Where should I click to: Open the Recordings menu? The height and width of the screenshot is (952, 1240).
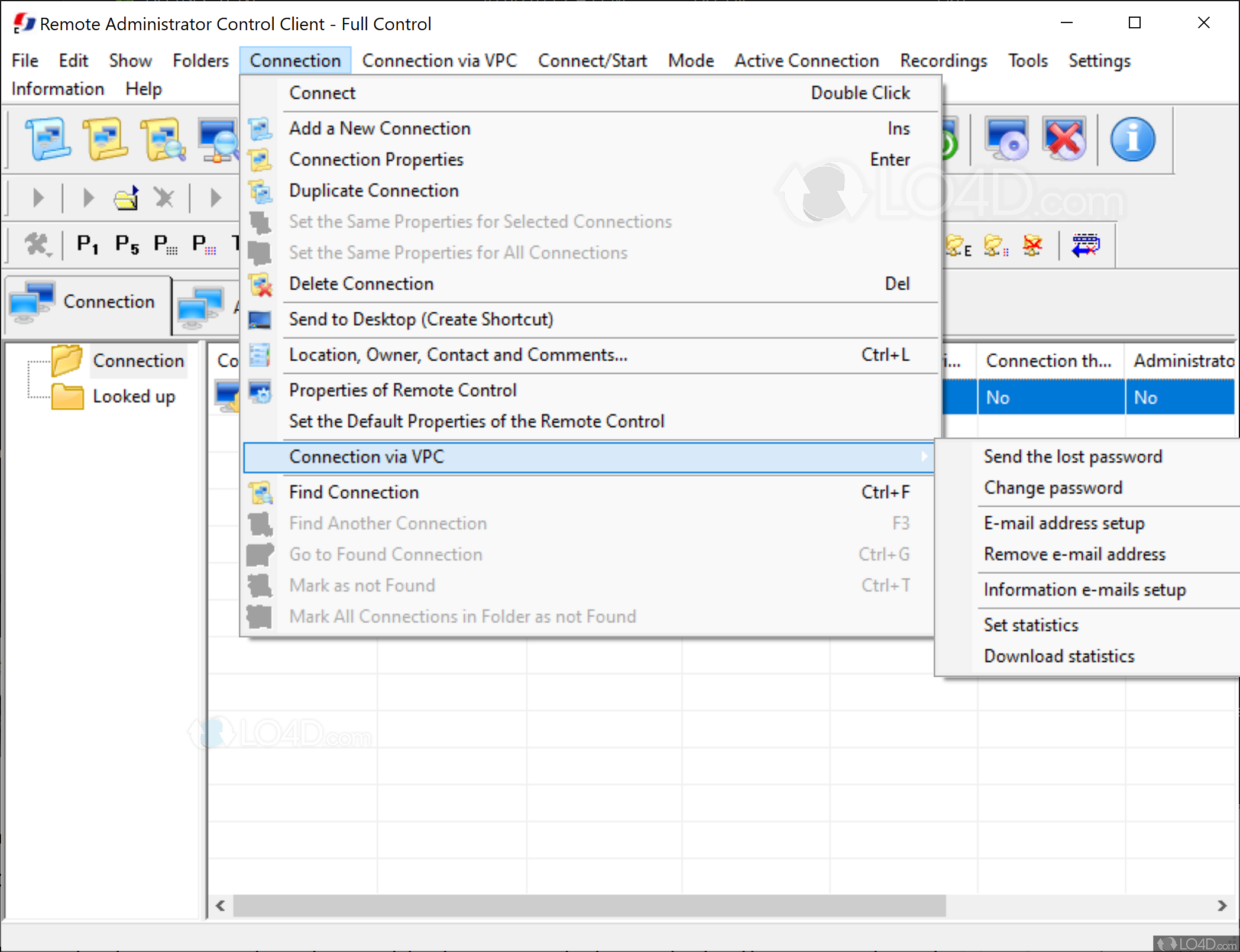[943, 60]
